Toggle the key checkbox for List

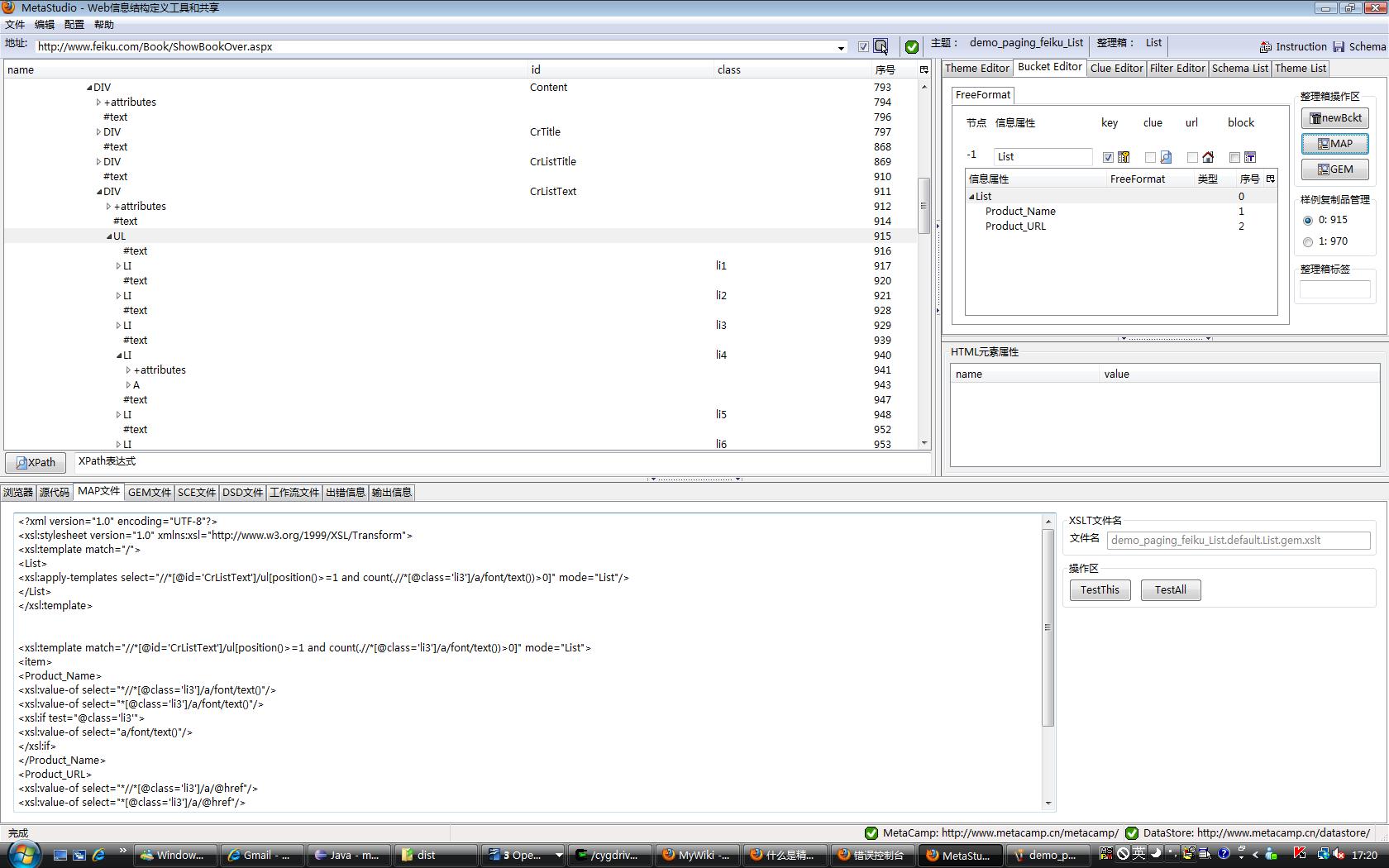point(1108,157)
